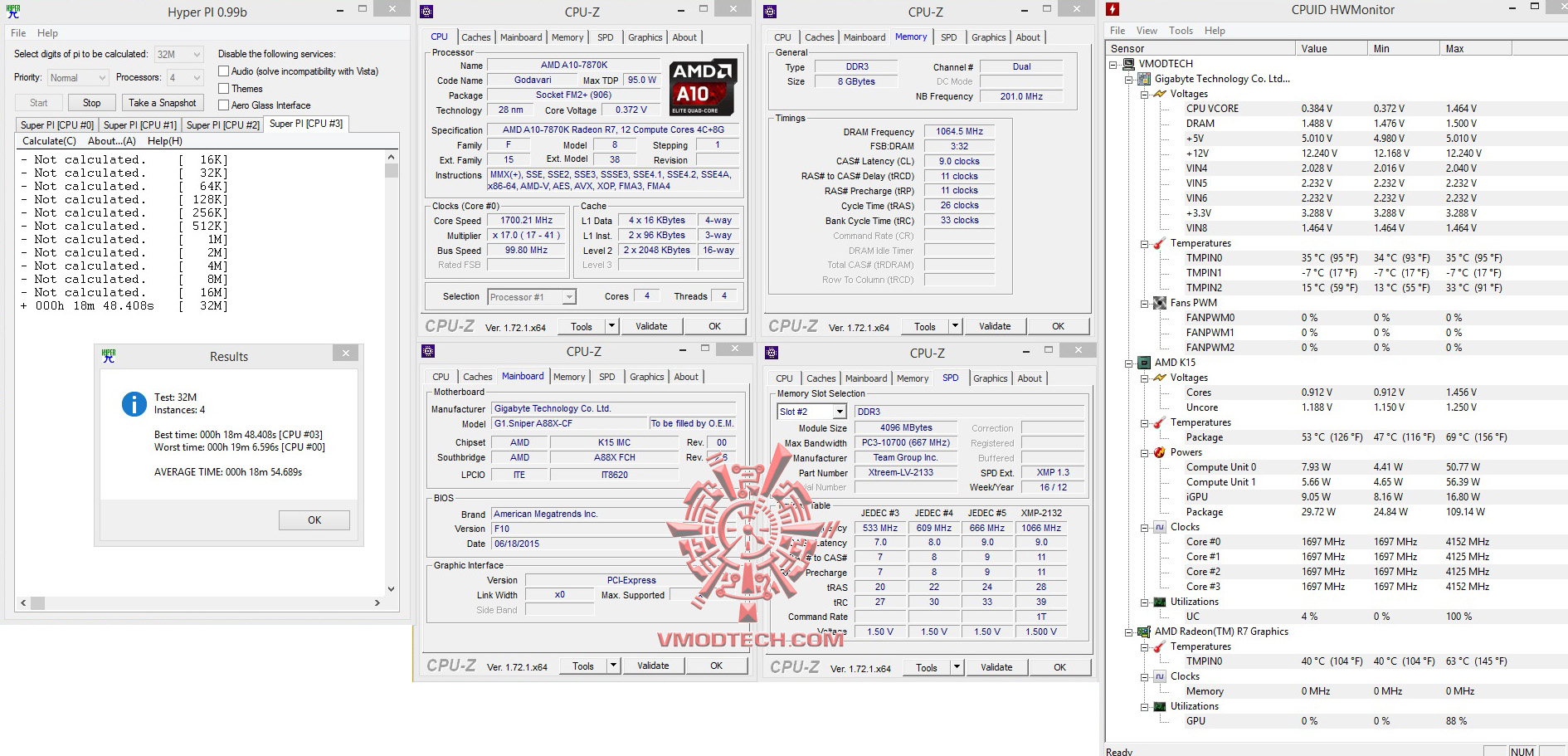Image resolution: width=1568 pixels, height=756 pixels.
Task: Click the Hyper PI icon in Results dialog title
Action: (x=109, y=355)
